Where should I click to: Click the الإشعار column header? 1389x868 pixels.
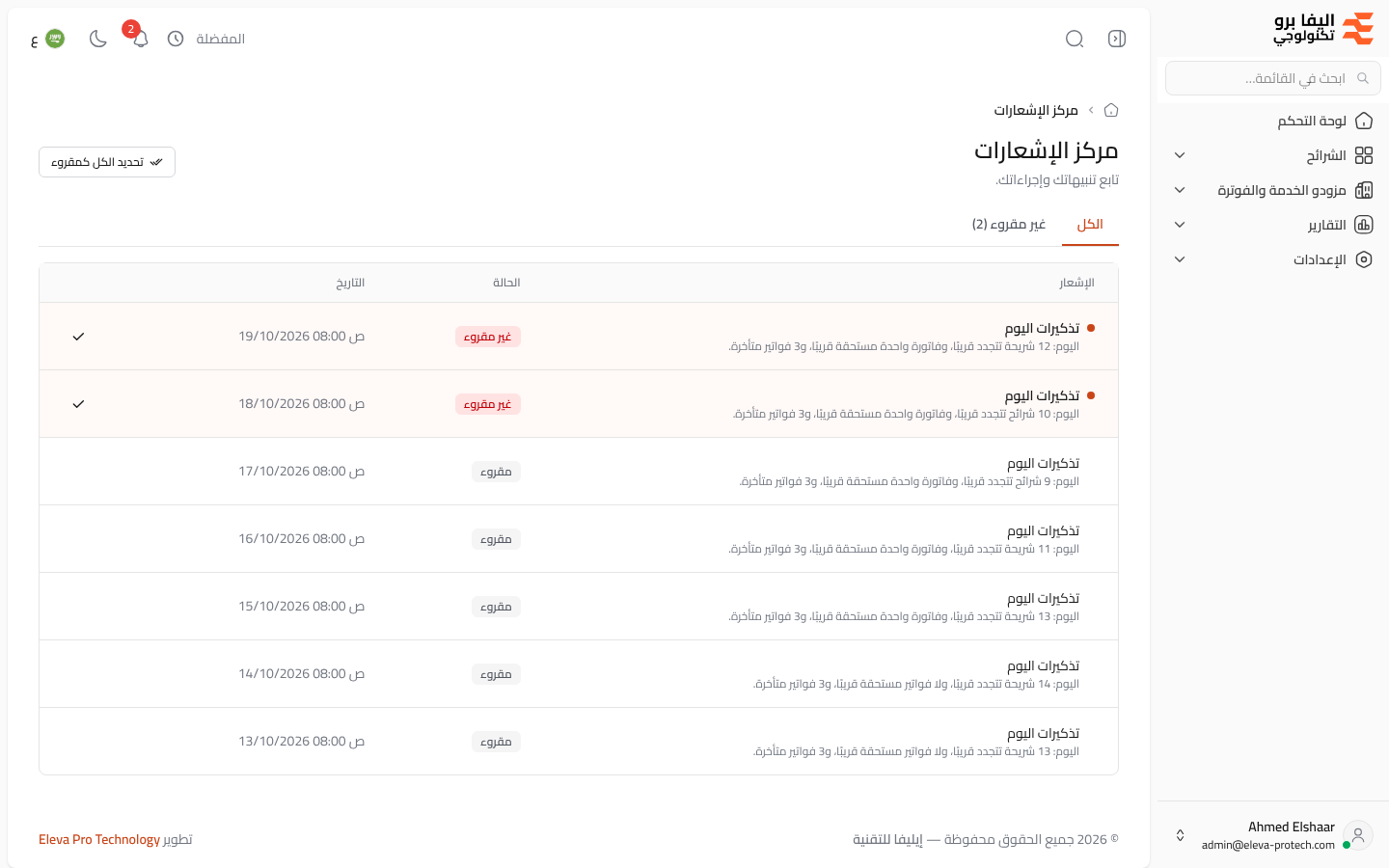tap(1076, 283)
